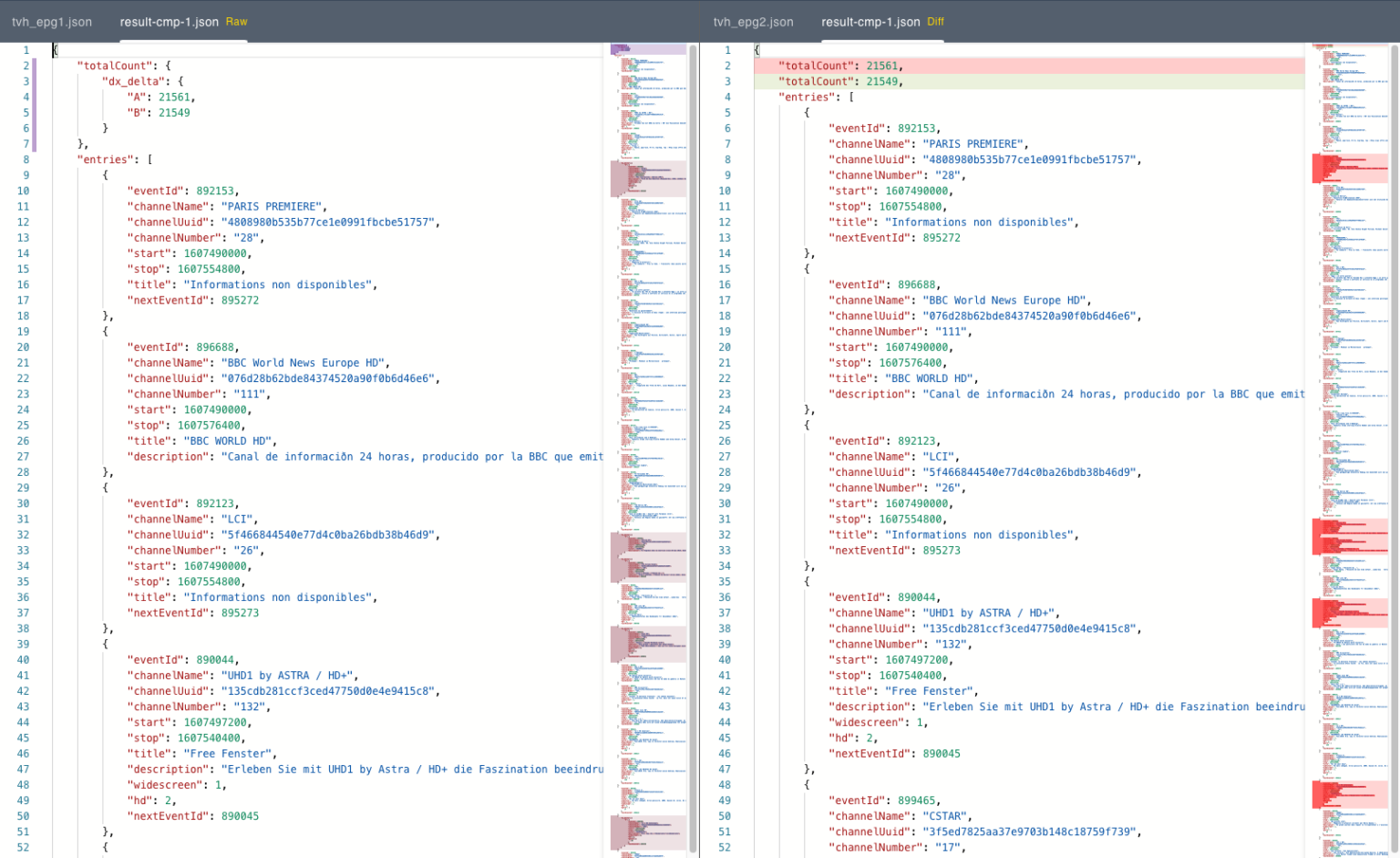The image size is (1400, 858).
Task: Click the opening brace on line 1
Action: (55, 49)
